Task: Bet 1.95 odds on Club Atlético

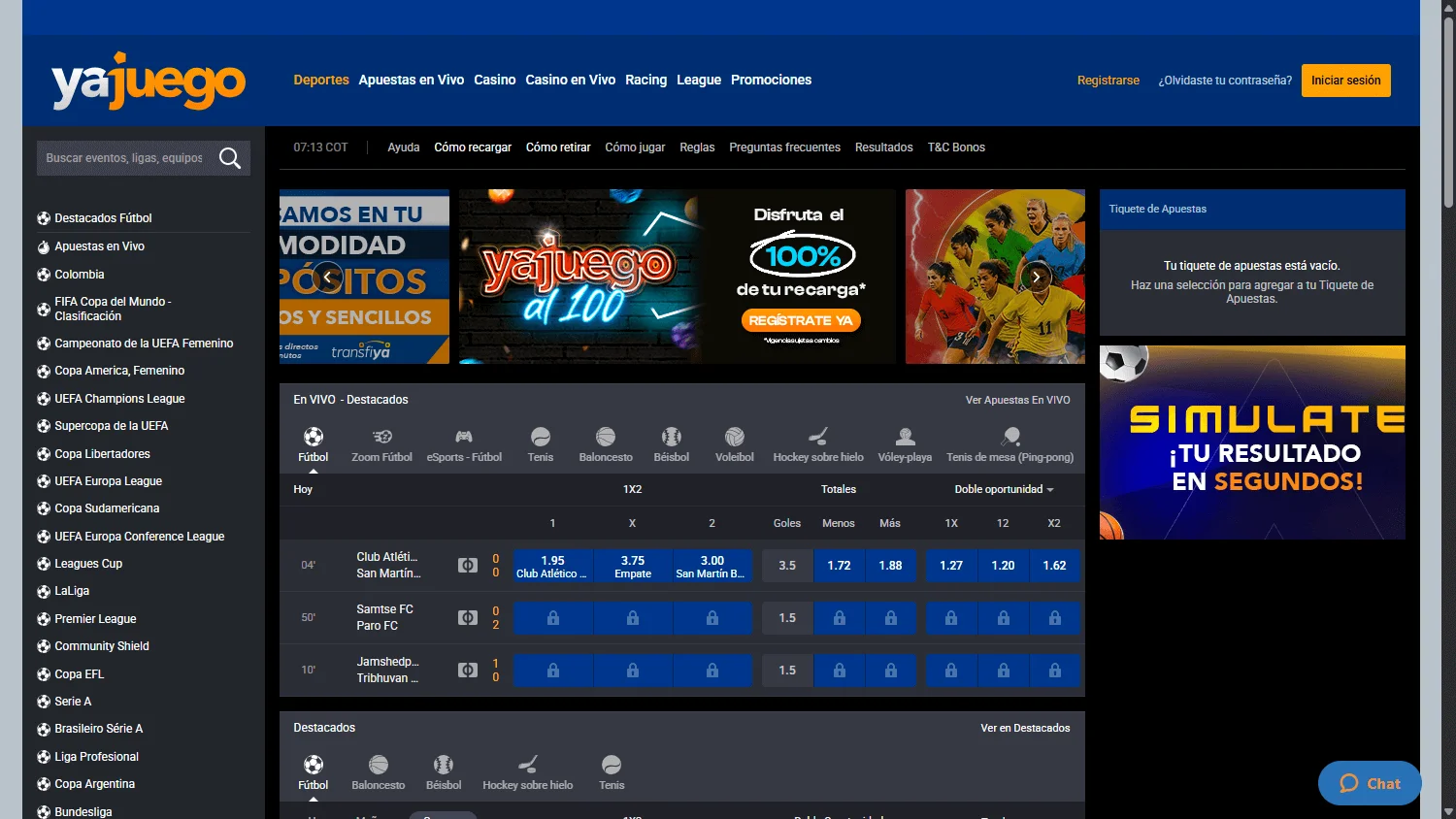Action: coord(552,565)
